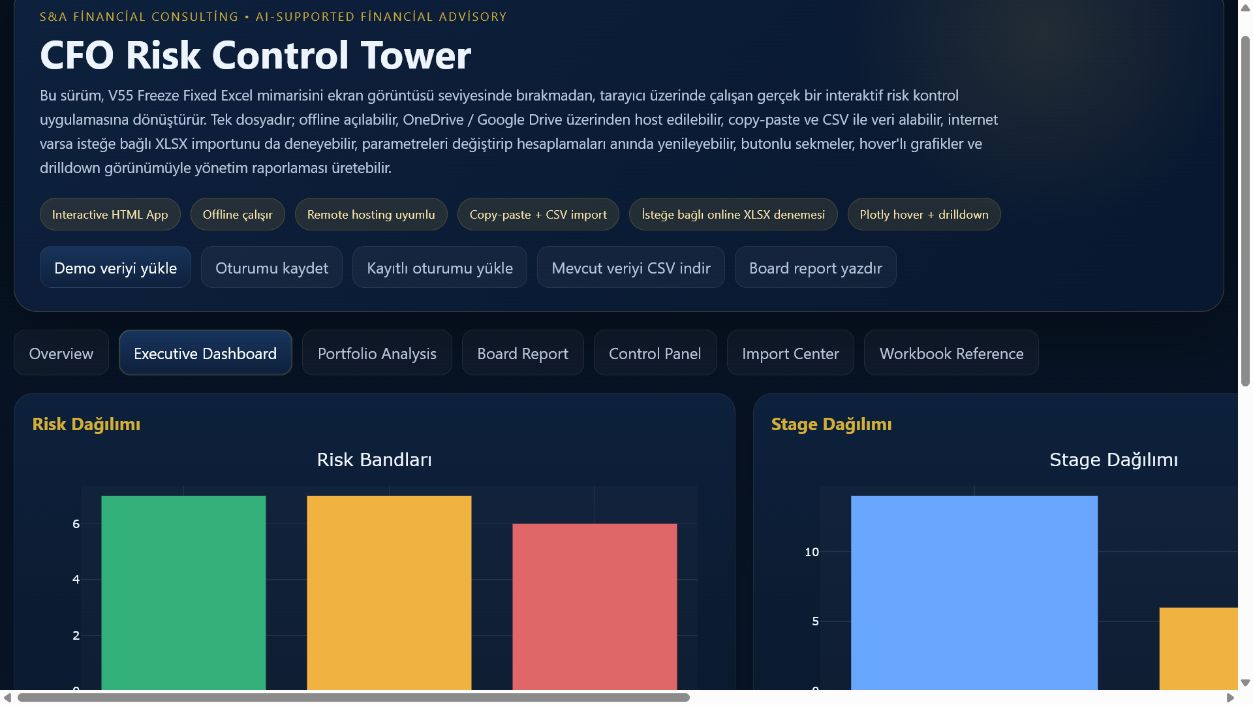The width and height of the screenshot is (1253, 705).
Task: Click the blue bar in Stage Dağılımı chart
Action: (x=974, y=592)
